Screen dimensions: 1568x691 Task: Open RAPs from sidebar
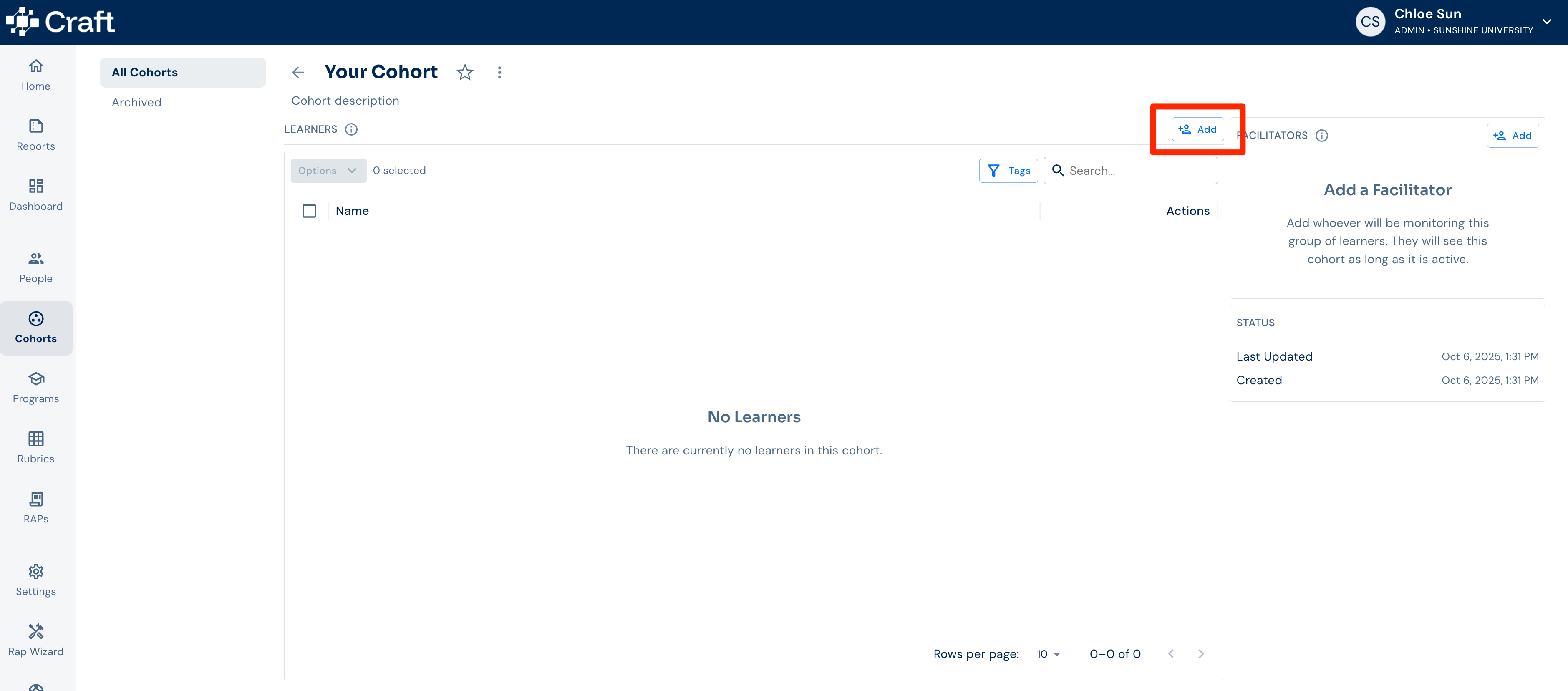click(36, 508)
